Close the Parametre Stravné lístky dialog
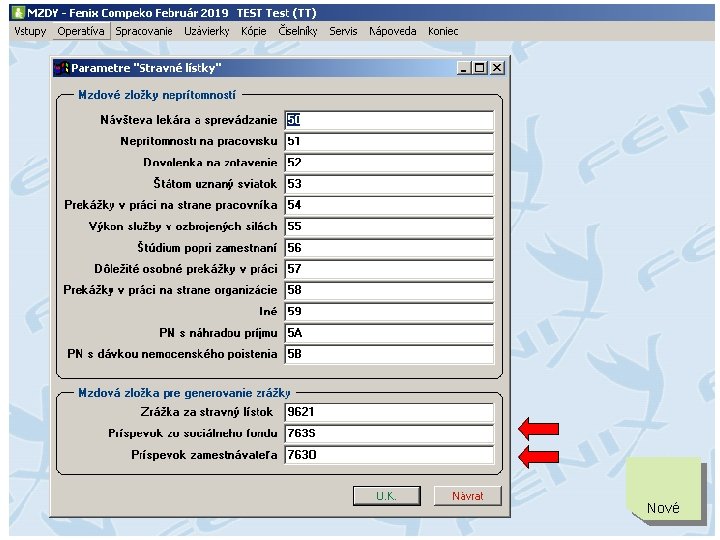Viewport: 720px width, 540px height. tap(497, 68)
